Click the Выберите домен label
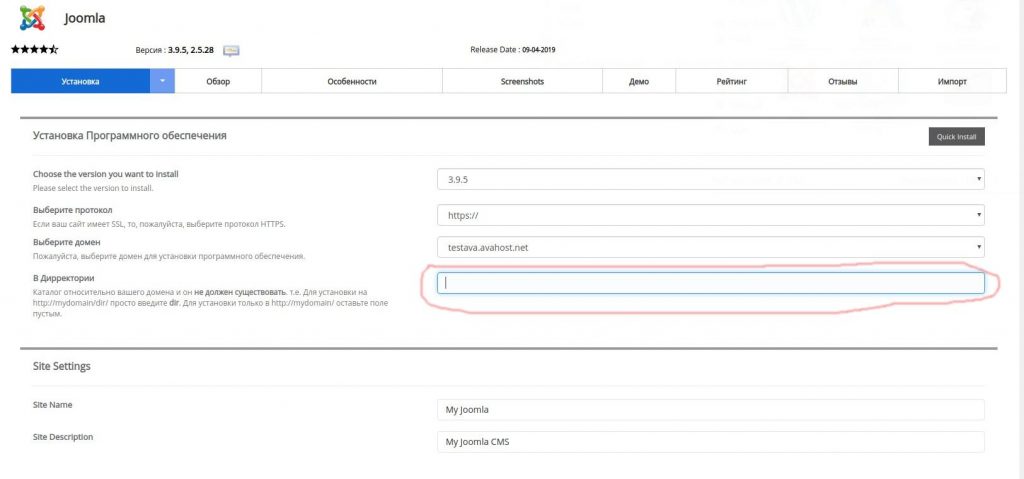 (67, 242)
